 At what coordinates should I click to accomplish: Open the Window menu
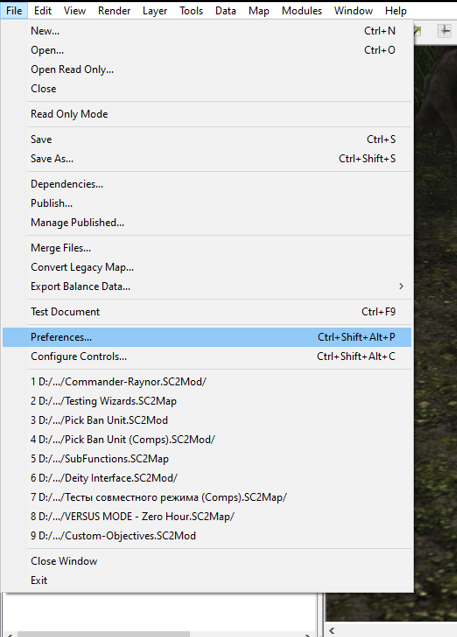tap(353, 11)
